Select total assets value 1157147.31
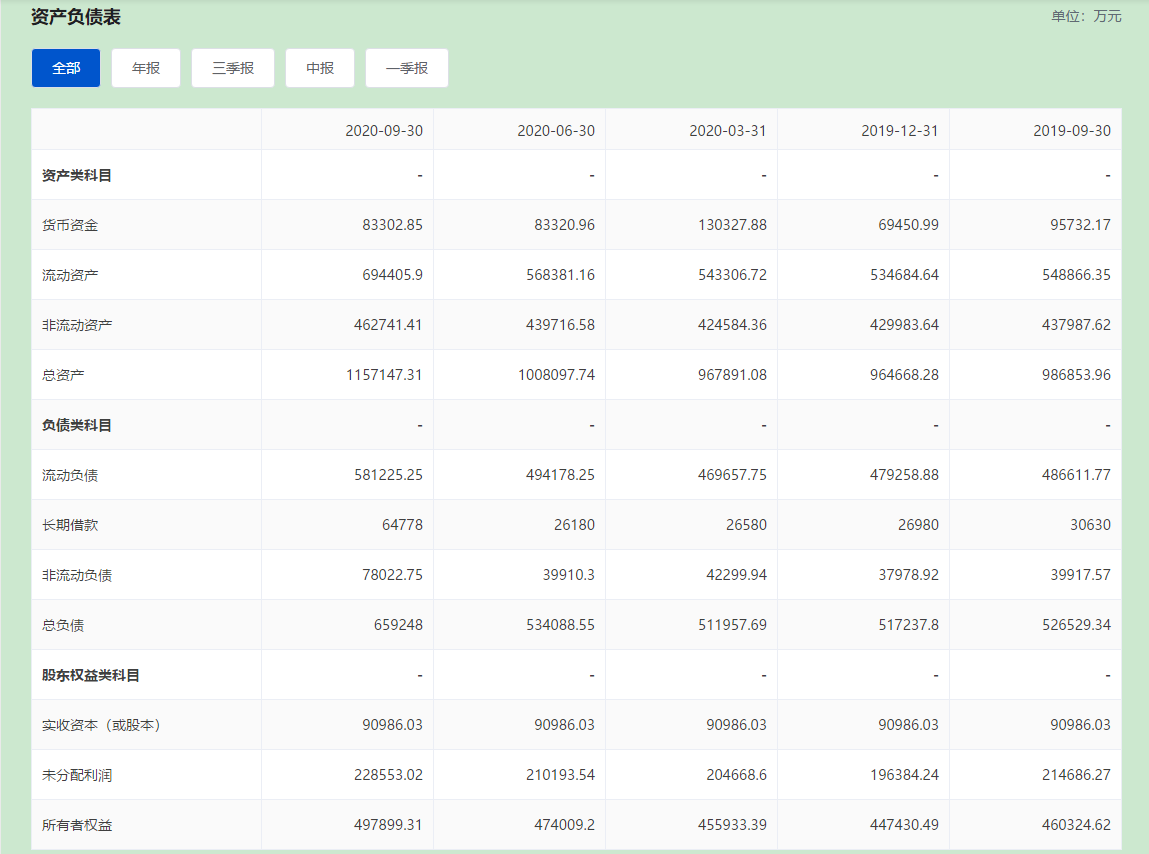Image resolution: width=1149 pixels, height=854 pixels. (382, 375)
